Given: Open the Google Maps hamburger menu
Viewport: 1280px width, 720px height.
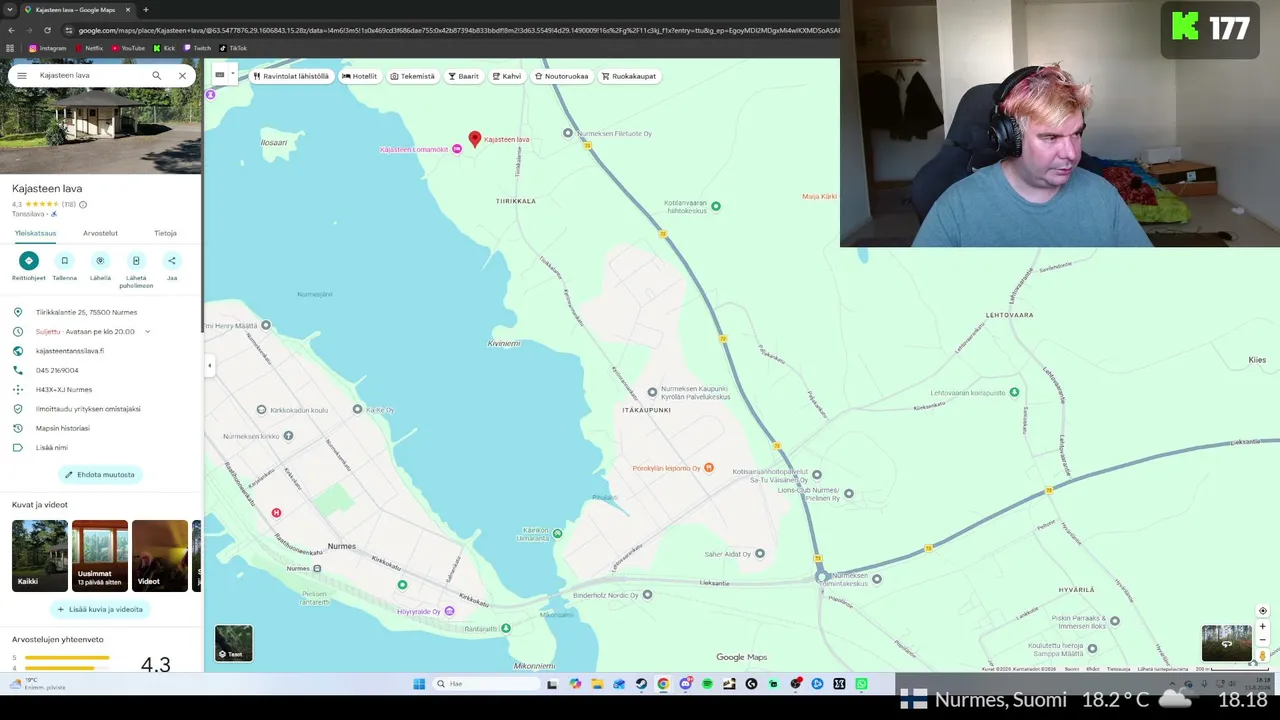Looking at the screenshot, I should 22,76.
